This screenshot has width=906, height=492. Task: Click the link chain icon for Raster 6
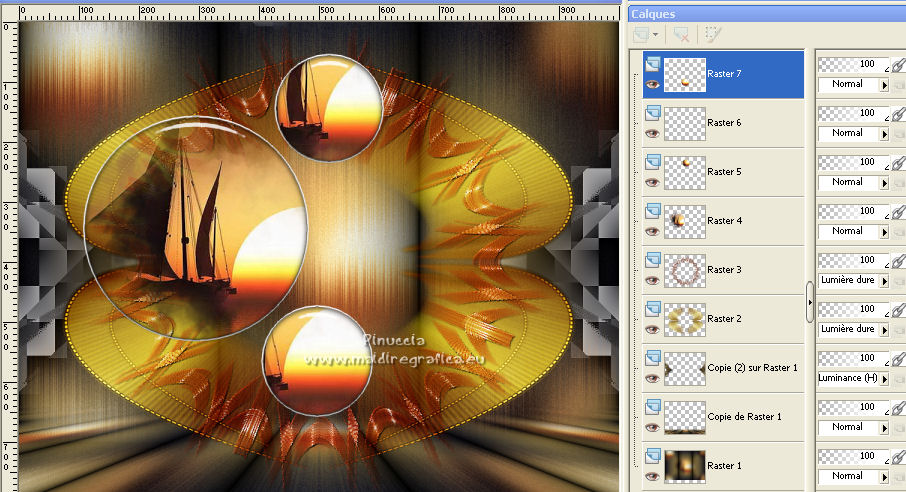pyautogui.click(x=898, y=114)
